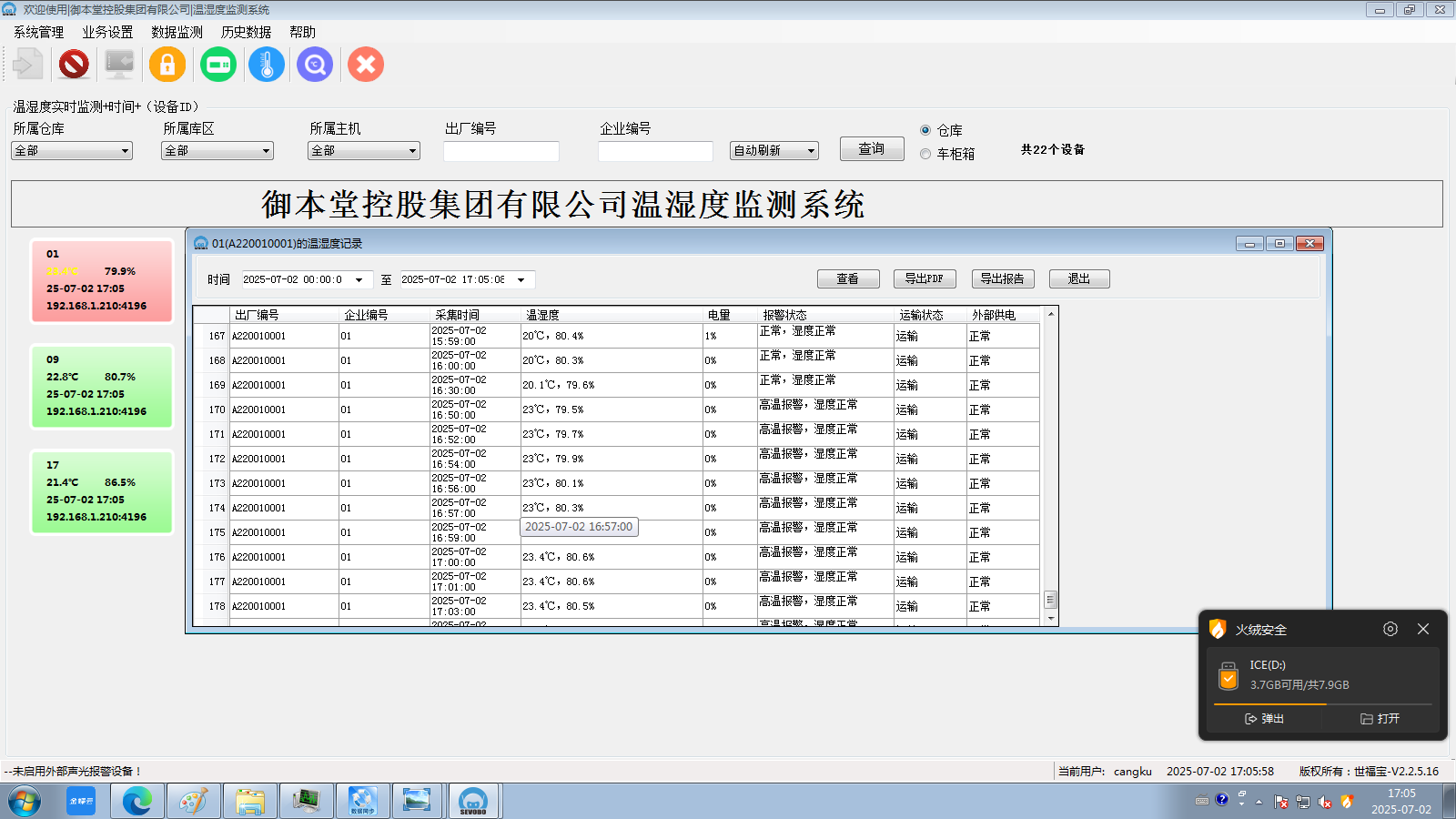Open Microsoft Edge from the taskbar
Screen dimensions: 1456x819
[137, 801]
